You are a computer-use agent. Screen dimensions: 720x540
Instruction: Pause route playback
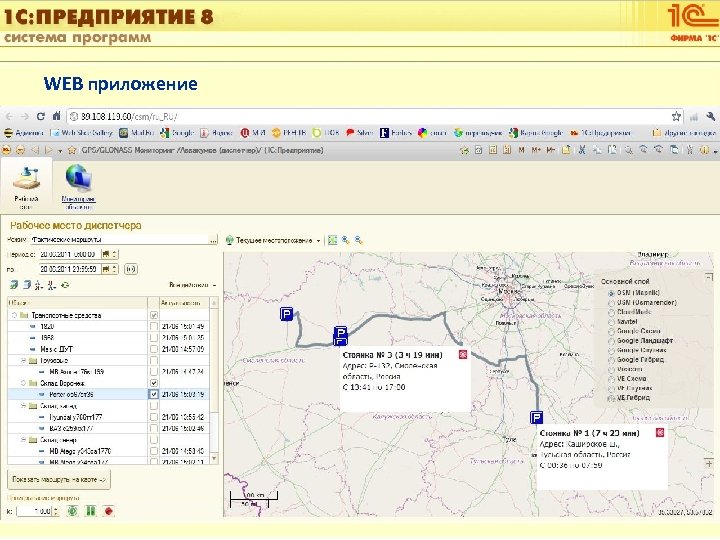click(x=90, y=511)
